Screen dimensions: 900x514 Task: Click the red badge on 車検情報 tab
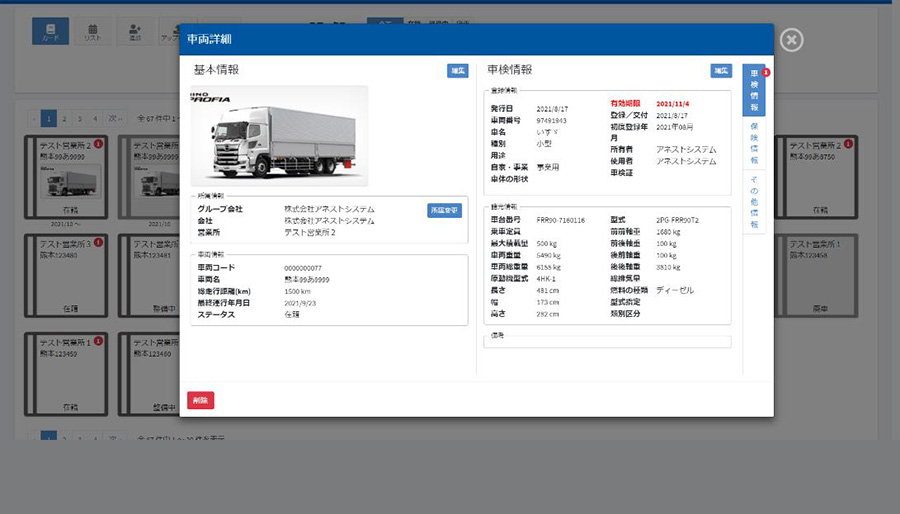click(765, 73)
